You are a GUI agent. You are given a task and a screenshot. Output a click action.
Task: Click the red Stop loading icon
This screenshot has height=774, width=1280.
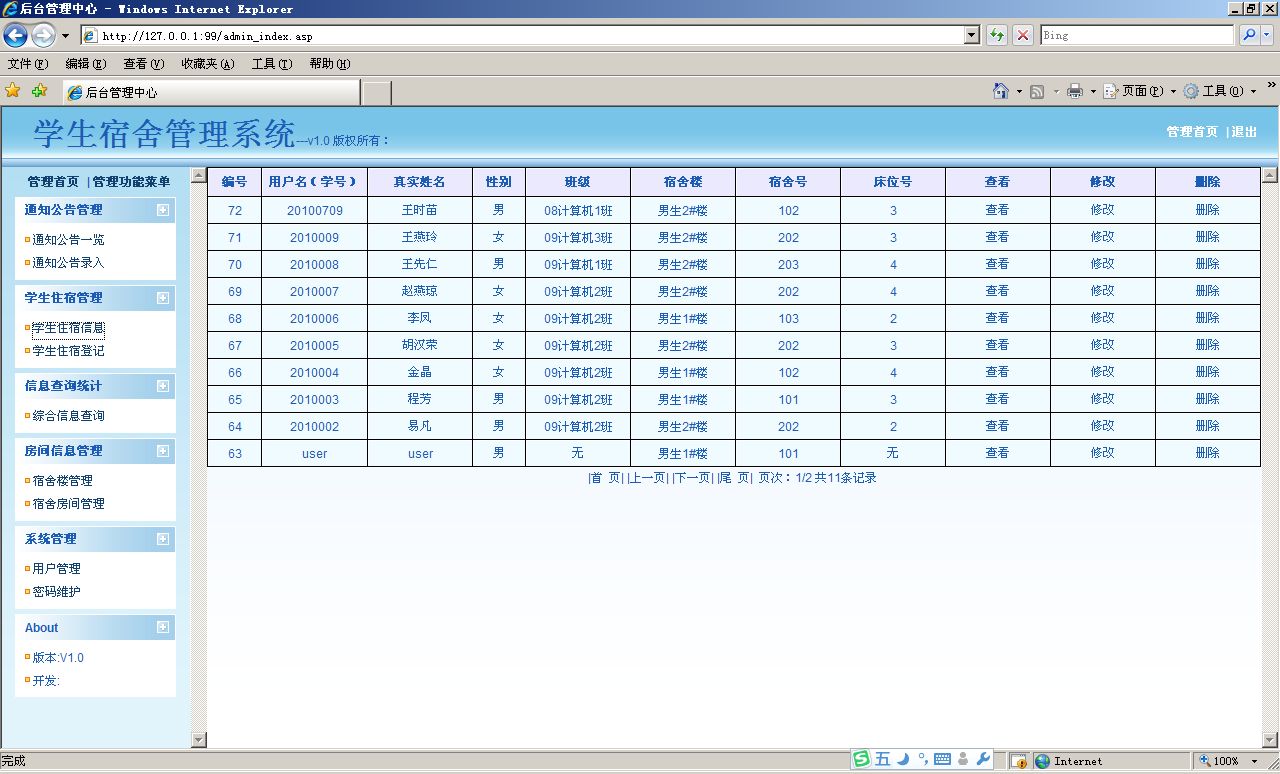pyautogui.click(x=1023, y=35)
